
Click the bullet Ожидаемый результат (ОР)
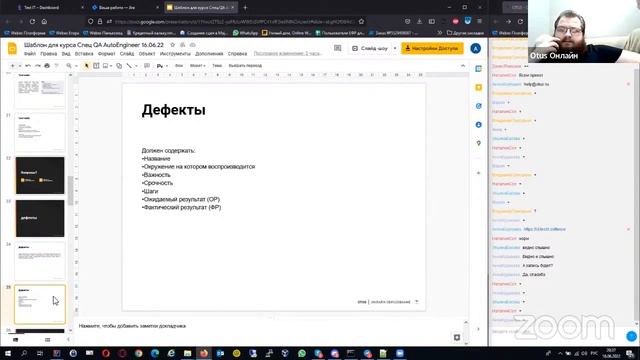coord(181,199)
